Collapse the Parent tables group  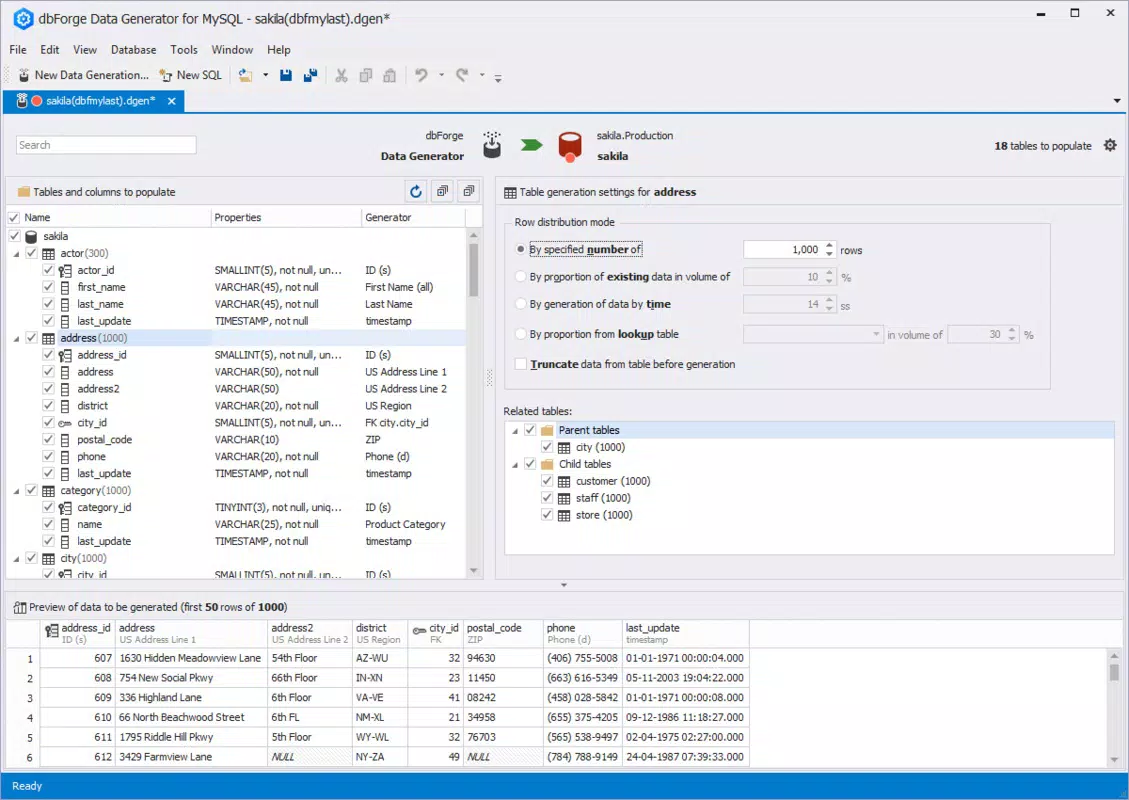[x=515, y=431]
